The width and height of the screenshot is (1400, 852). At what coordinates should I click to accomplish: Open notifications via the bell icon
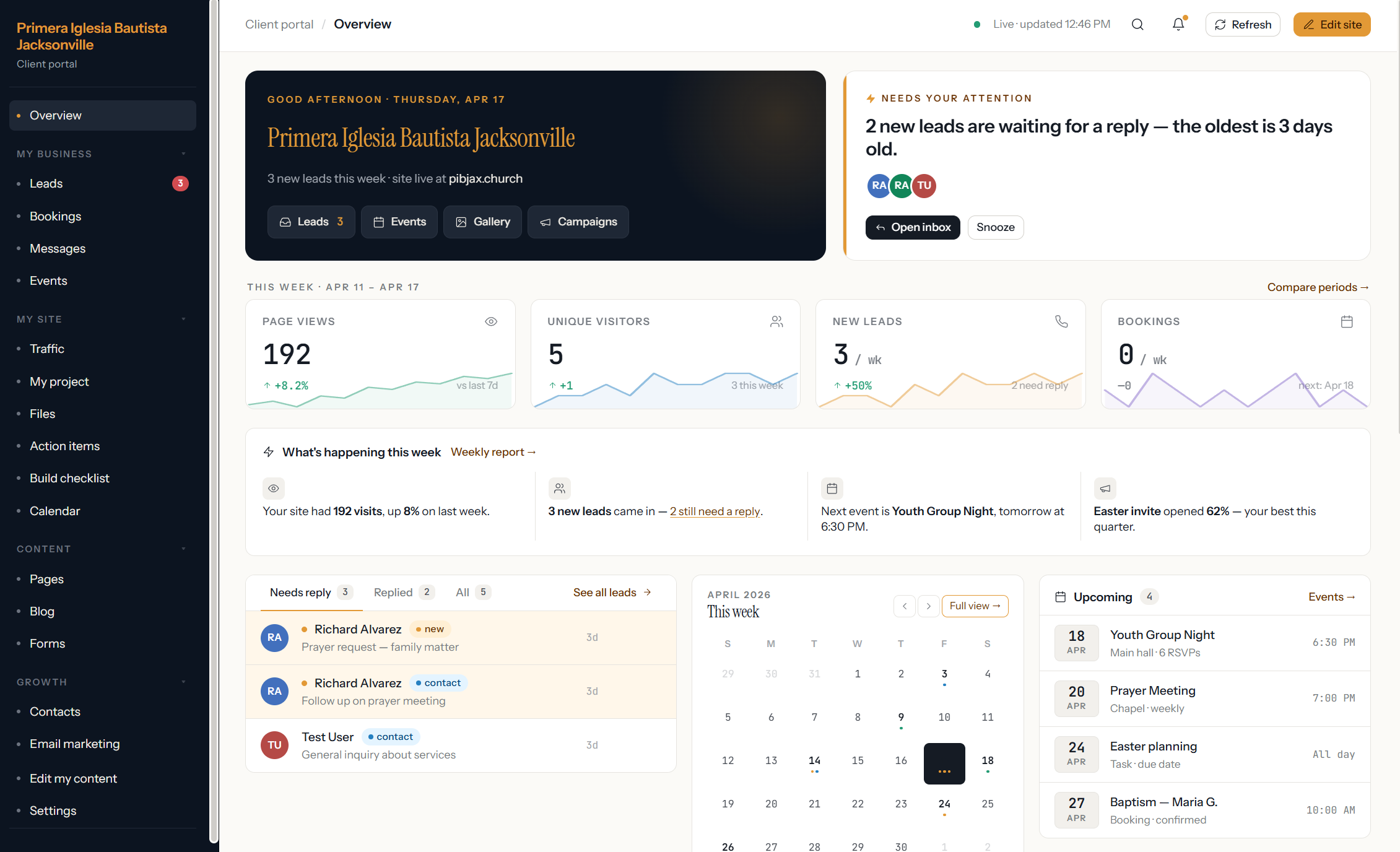click(1178, 24)
